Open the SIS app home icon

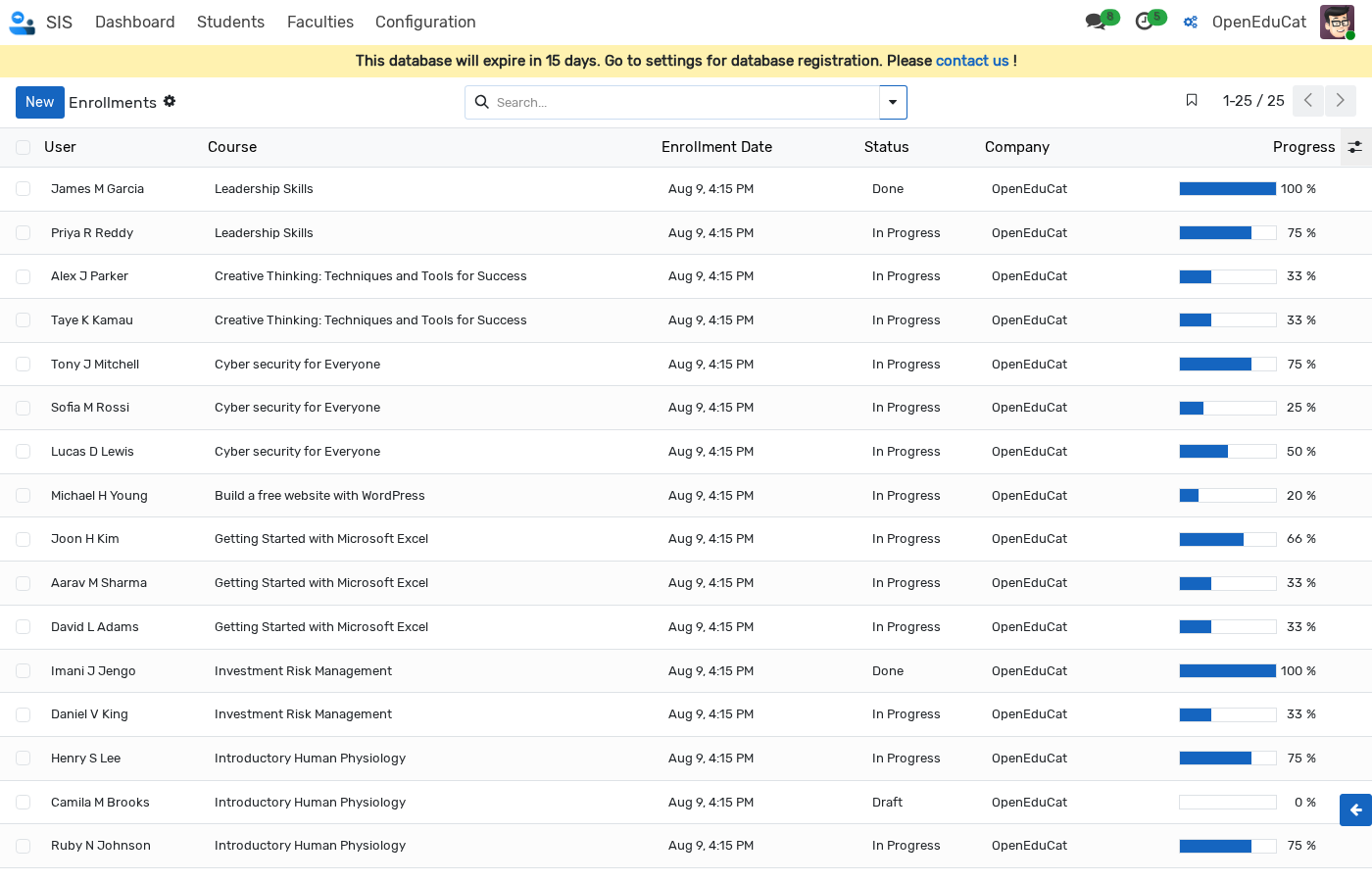(22, 22)
